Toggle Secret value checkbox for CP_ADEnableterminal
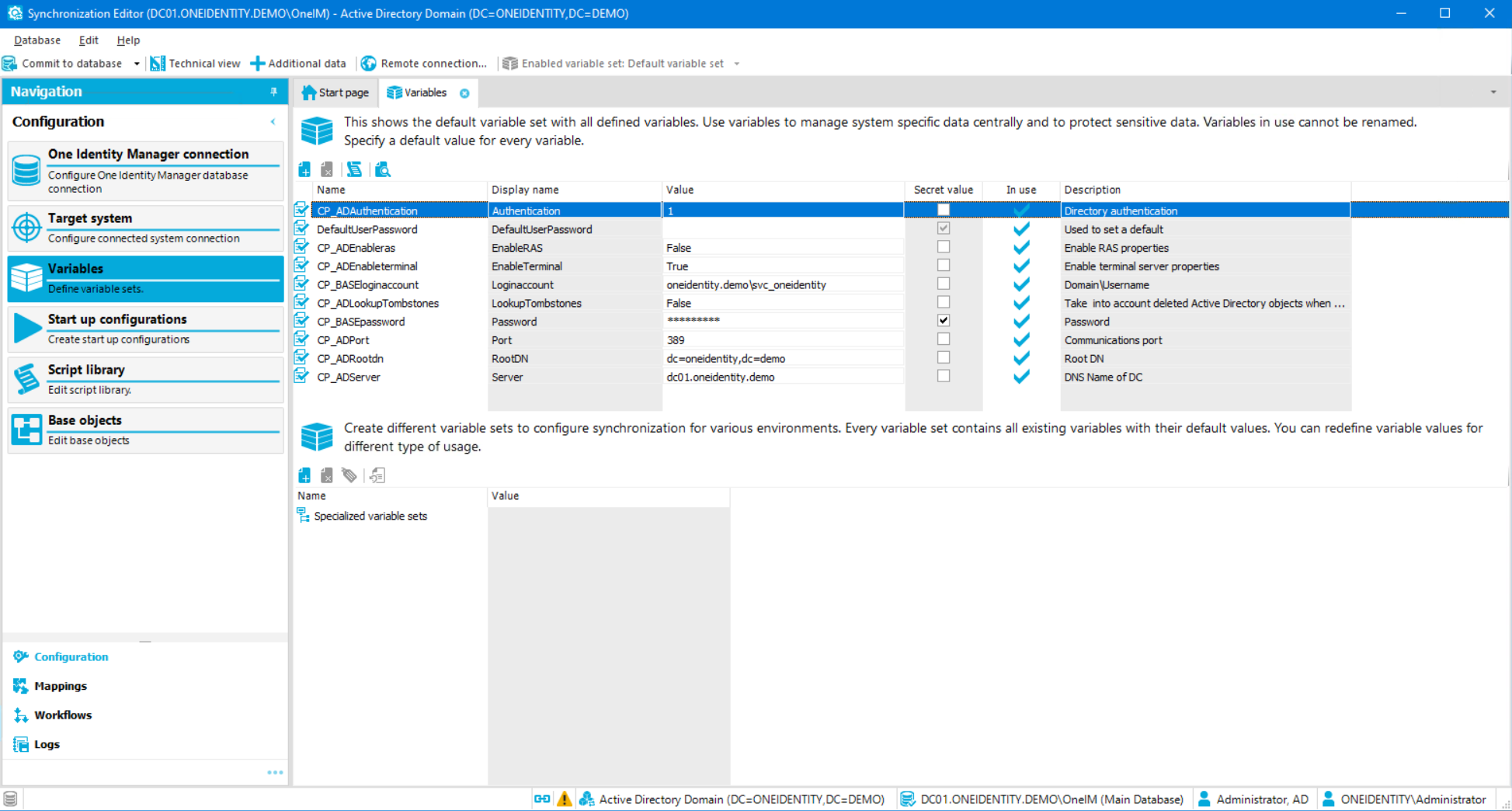The width and height of the screenshot is (1512, 811). [944, 266]
